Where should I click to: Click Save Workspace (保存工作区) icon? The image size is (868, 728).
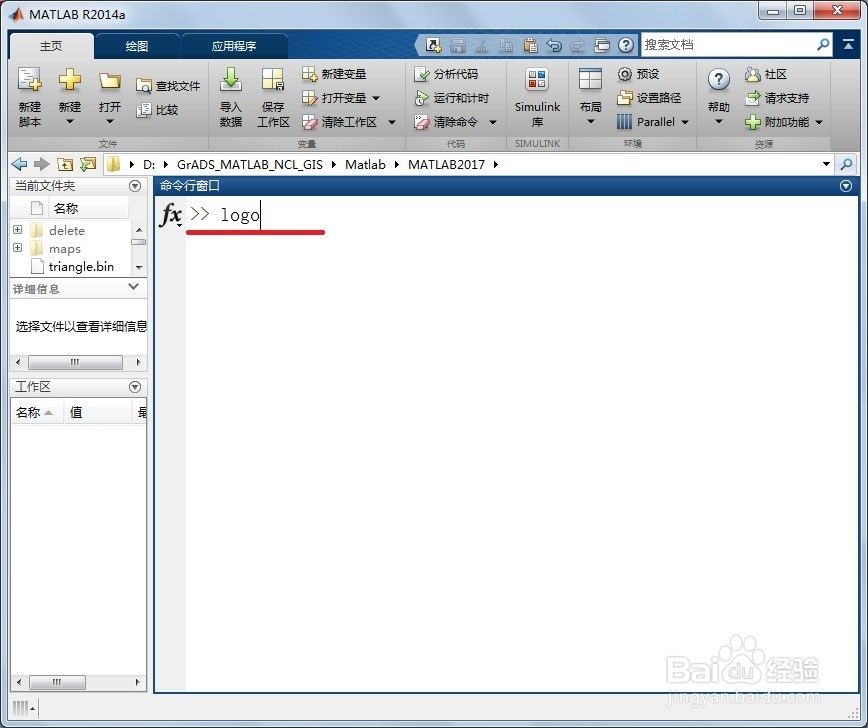coord(273,80)
